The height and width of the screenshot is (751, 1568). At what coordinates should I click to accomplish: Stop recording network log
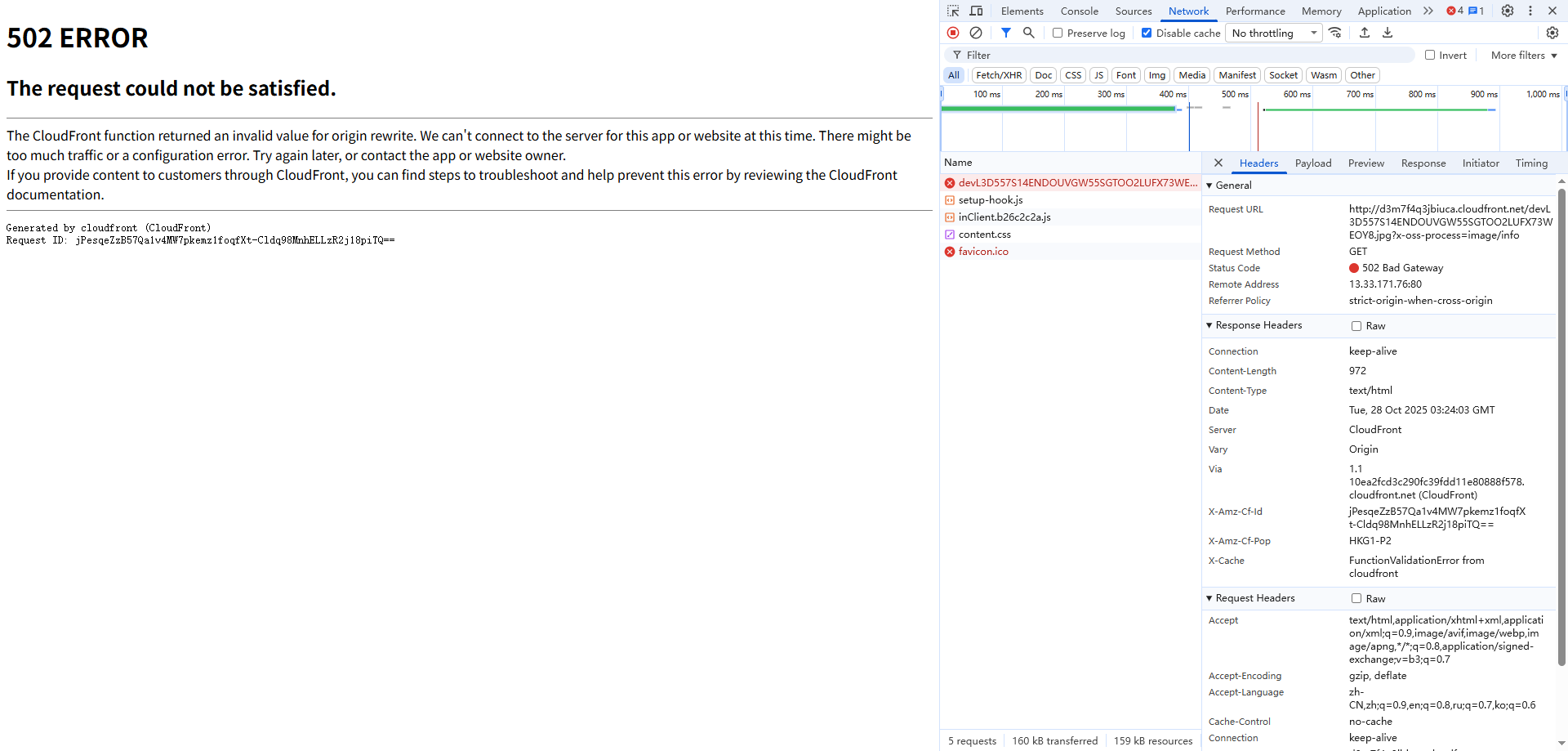tap(953, 33)
